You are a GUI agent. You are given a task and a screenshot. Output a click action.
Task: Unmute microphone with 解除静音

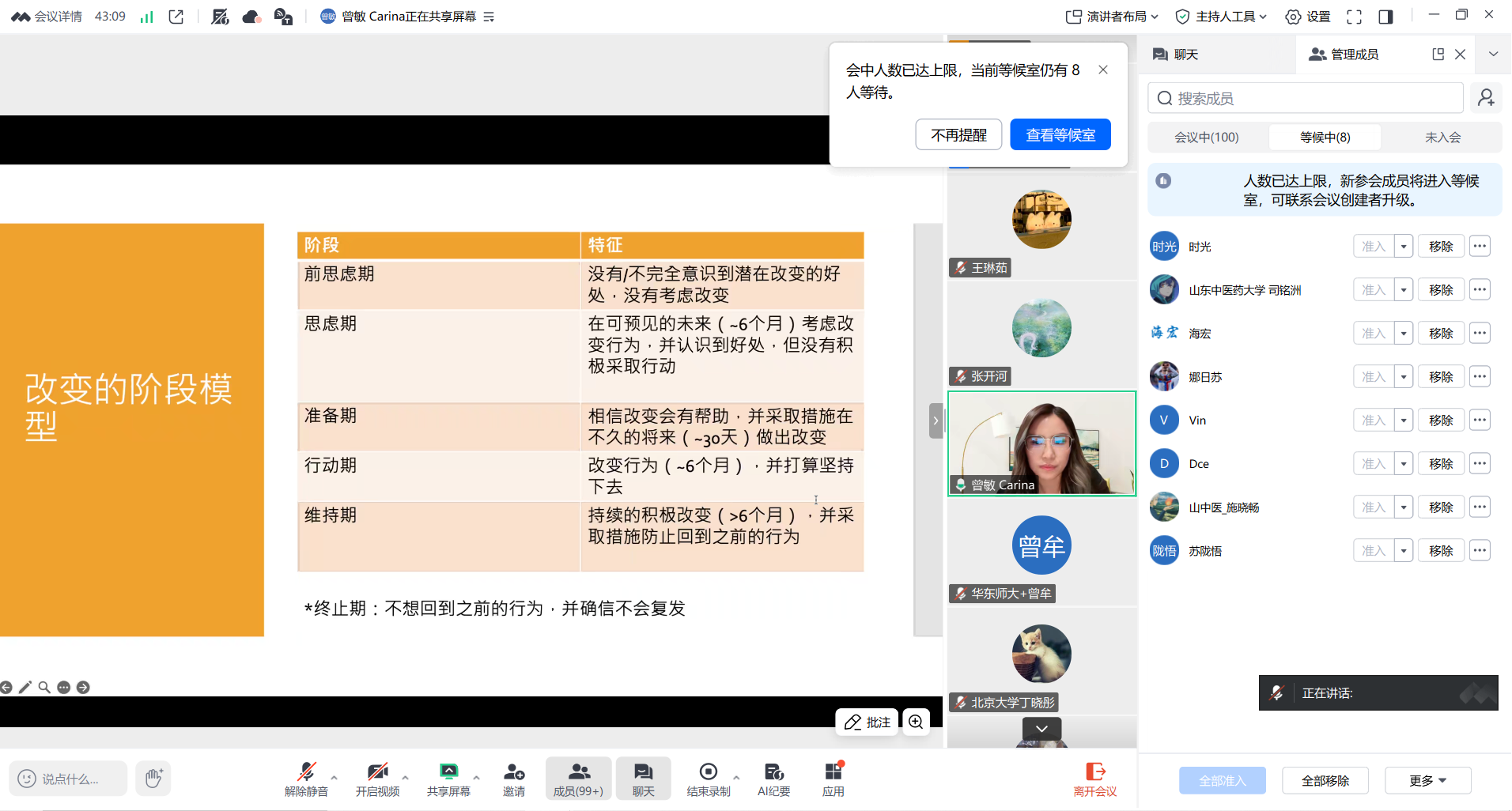[x=306, y=778]
